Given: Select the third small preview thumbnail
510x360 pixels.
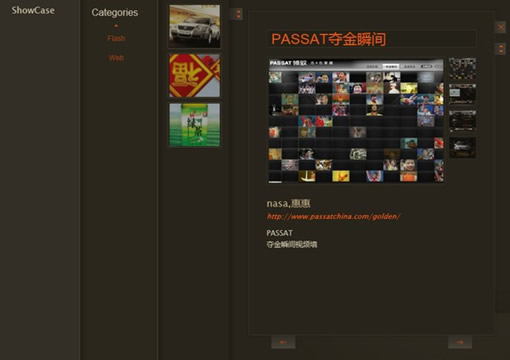Looking at the screenshot, I should pyautogui.click(x=462, y=121).
